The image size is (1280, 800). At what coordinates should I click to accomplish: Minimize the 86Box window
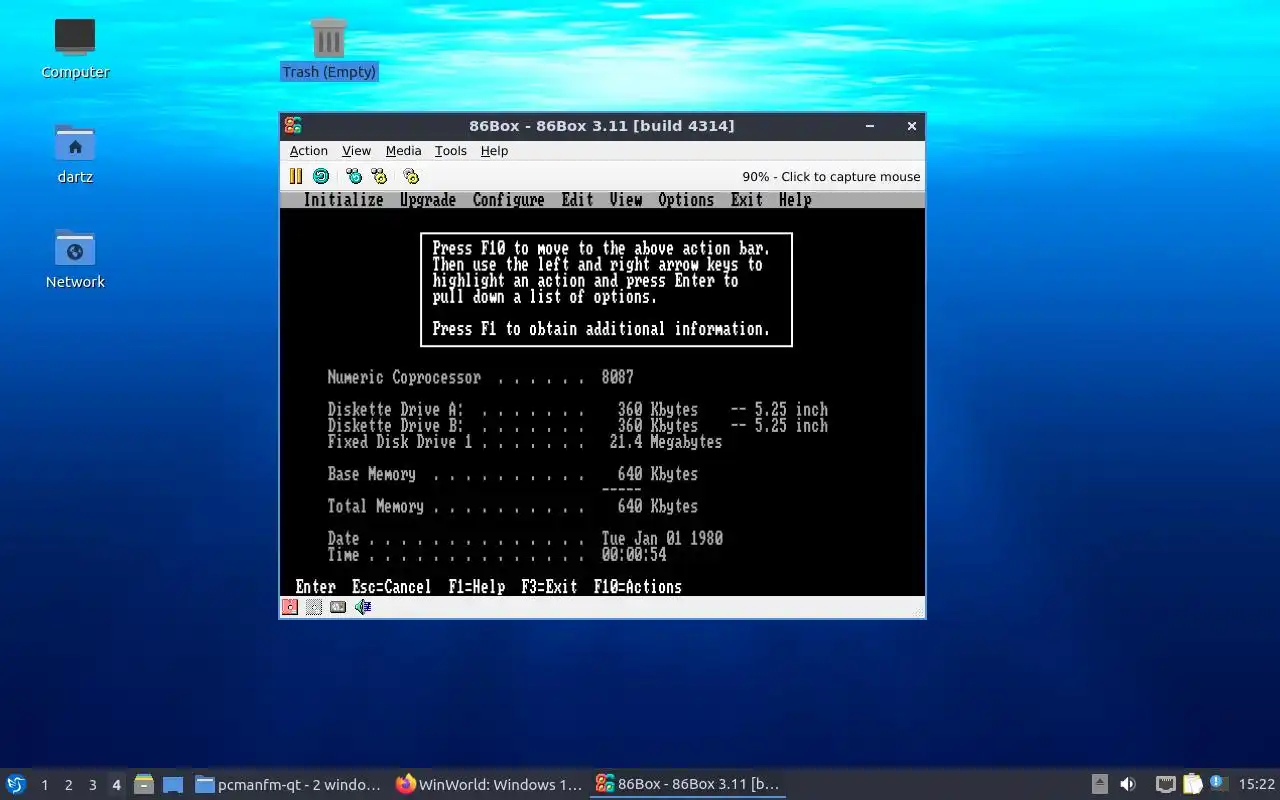(x=870, y=126)
